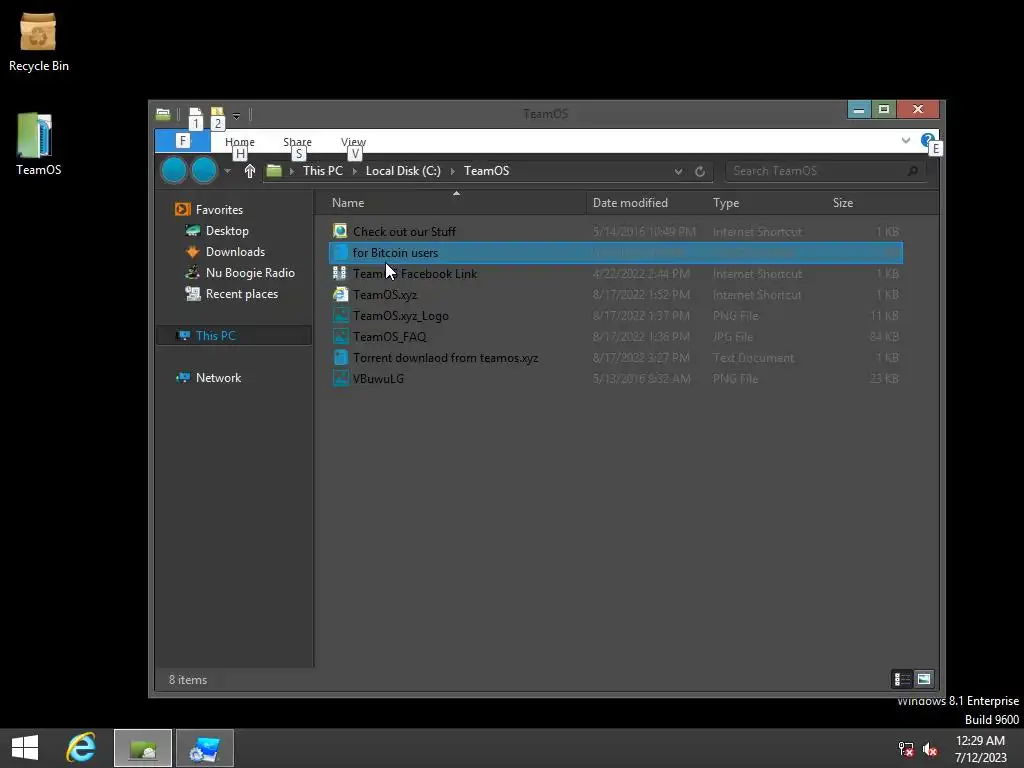1024x768 pixels.
Task: Open the File tab in the ribbon
Action: (x=183, y=140)
